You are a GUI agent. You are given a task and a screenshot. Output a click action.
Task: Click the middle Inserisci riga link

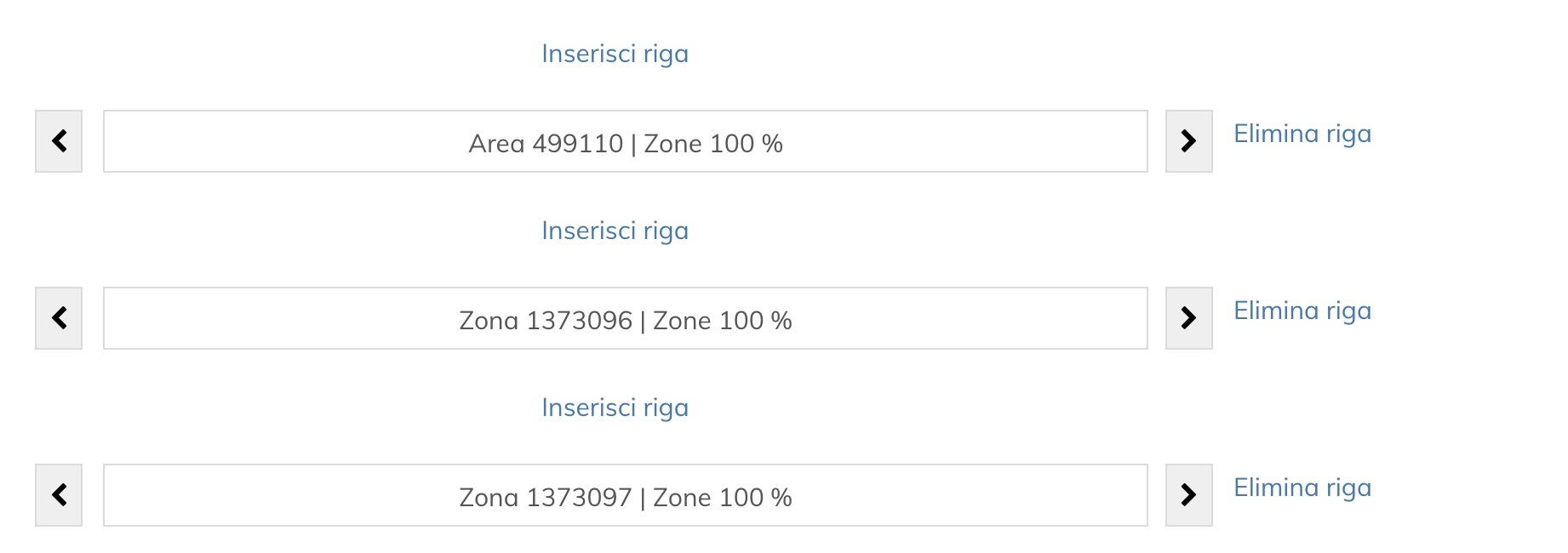(615, 230)
